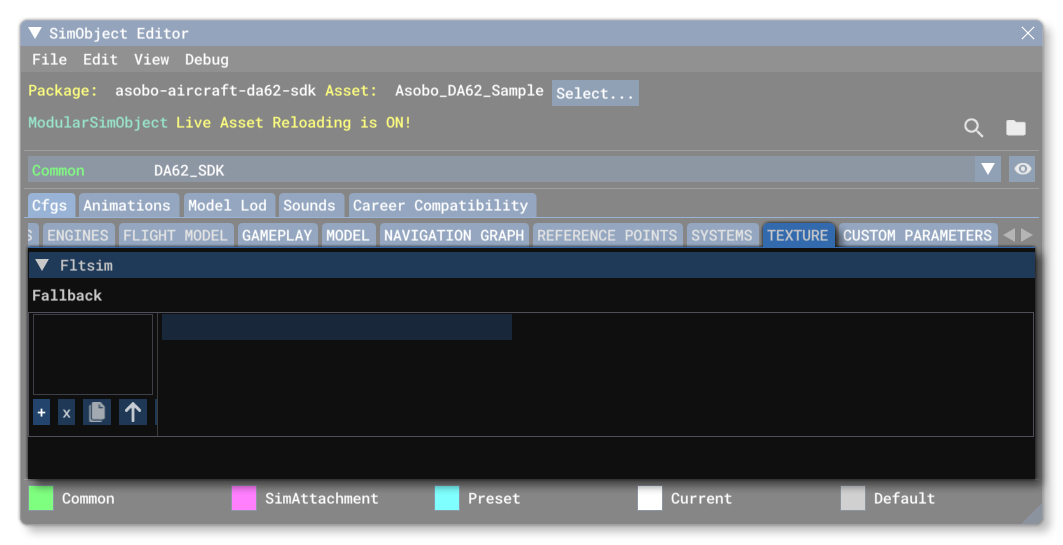Select the SYSTEMS config tab

pyautogui.click(x=723, y=235)
